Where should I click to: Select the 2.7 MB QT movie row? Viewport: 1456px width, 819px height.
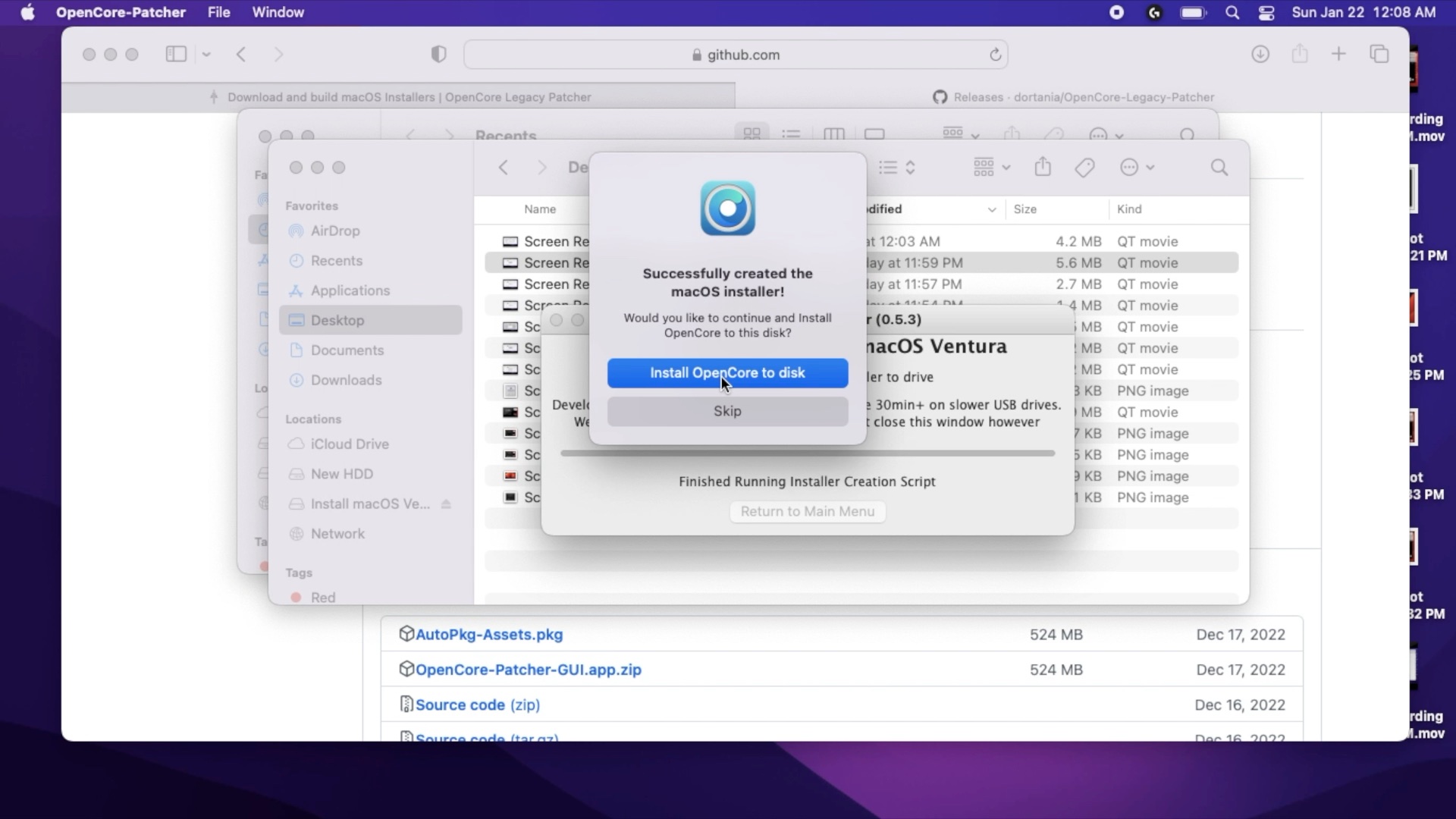[x=861, y=284]
